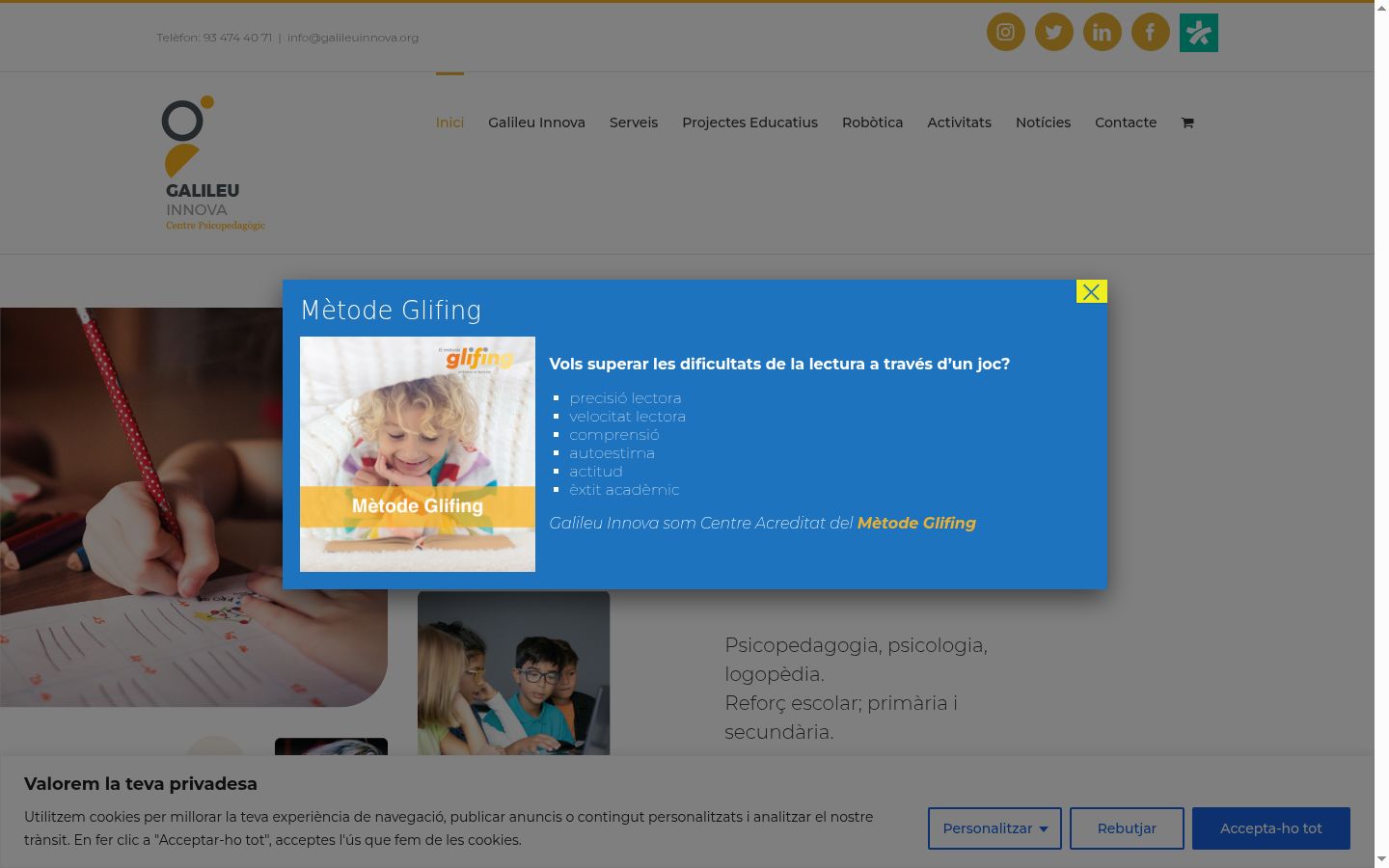Click the 'Psicopedagogia, psicologia, logopèdia.' text
Image resolution: width=1389 pixels, height=868 pixels.
856,660
